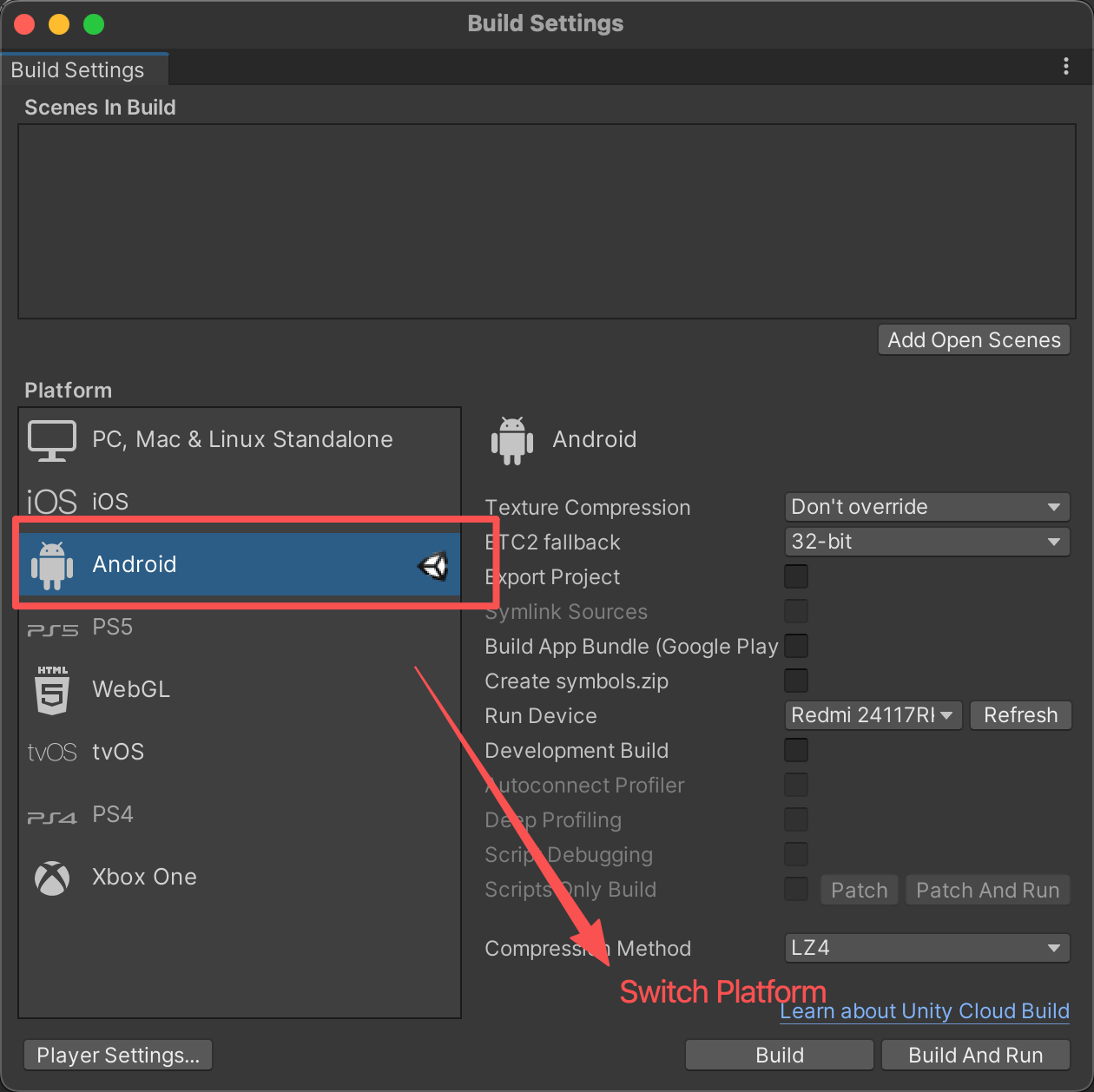This screenshot has height=1092, width=1094.
Task: Select the Xbox One platform label
Action: coord(144,877)
